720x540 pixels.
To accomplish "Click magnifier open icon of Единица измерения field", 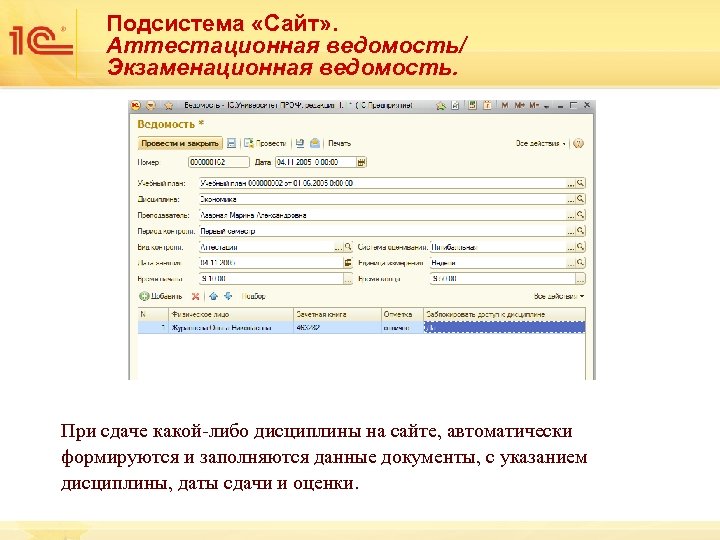I will pos(580,263).
